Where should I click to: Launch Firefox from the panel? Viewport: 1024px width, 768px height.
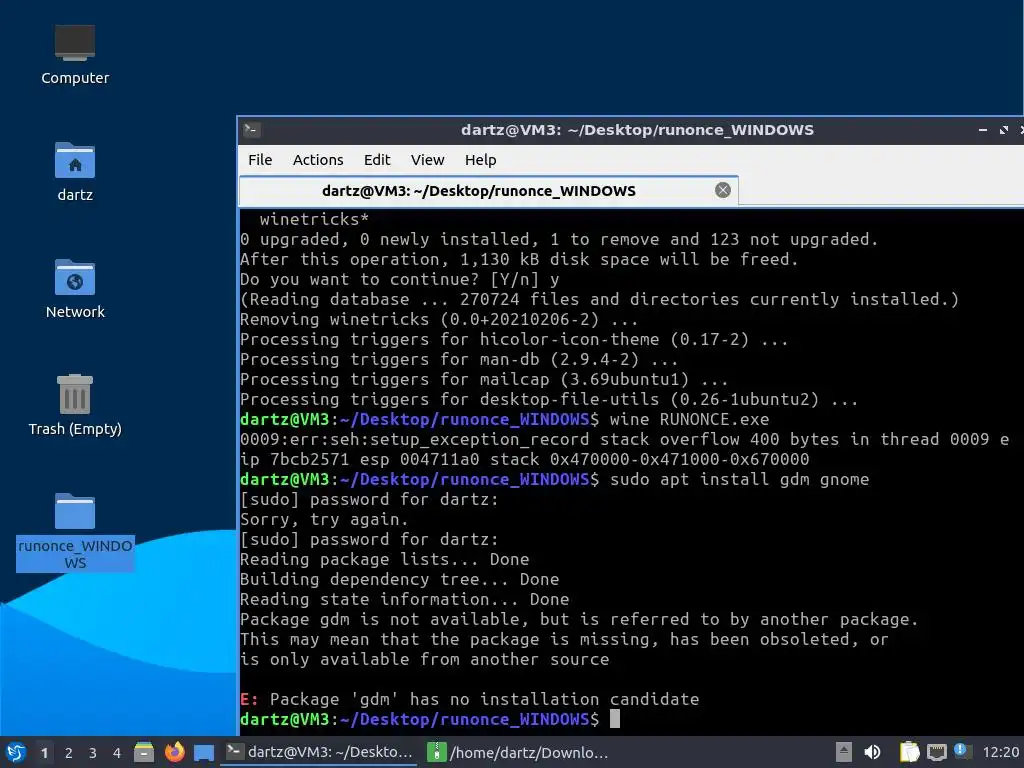point(174,752)
